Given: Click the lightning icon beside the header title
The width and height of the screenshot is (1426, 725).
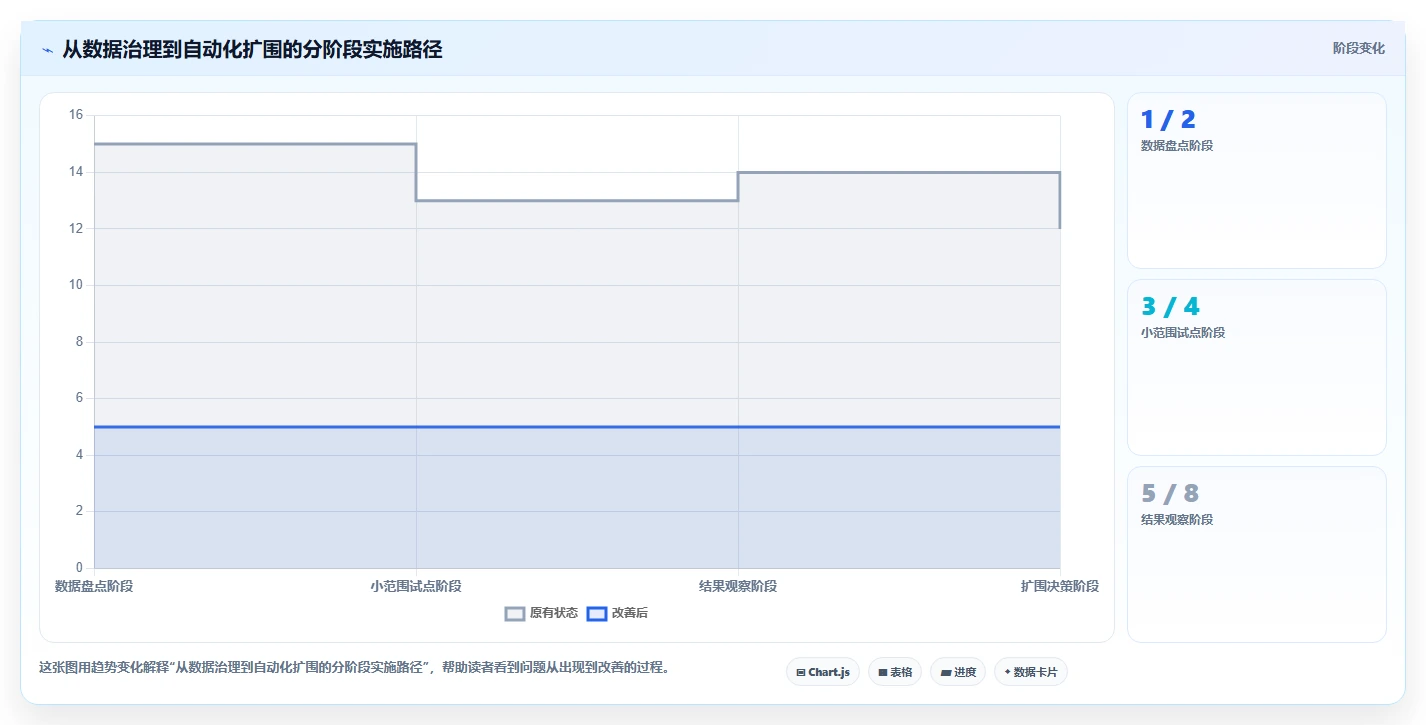Looking at the screenshot, I should tap(47, 50).
